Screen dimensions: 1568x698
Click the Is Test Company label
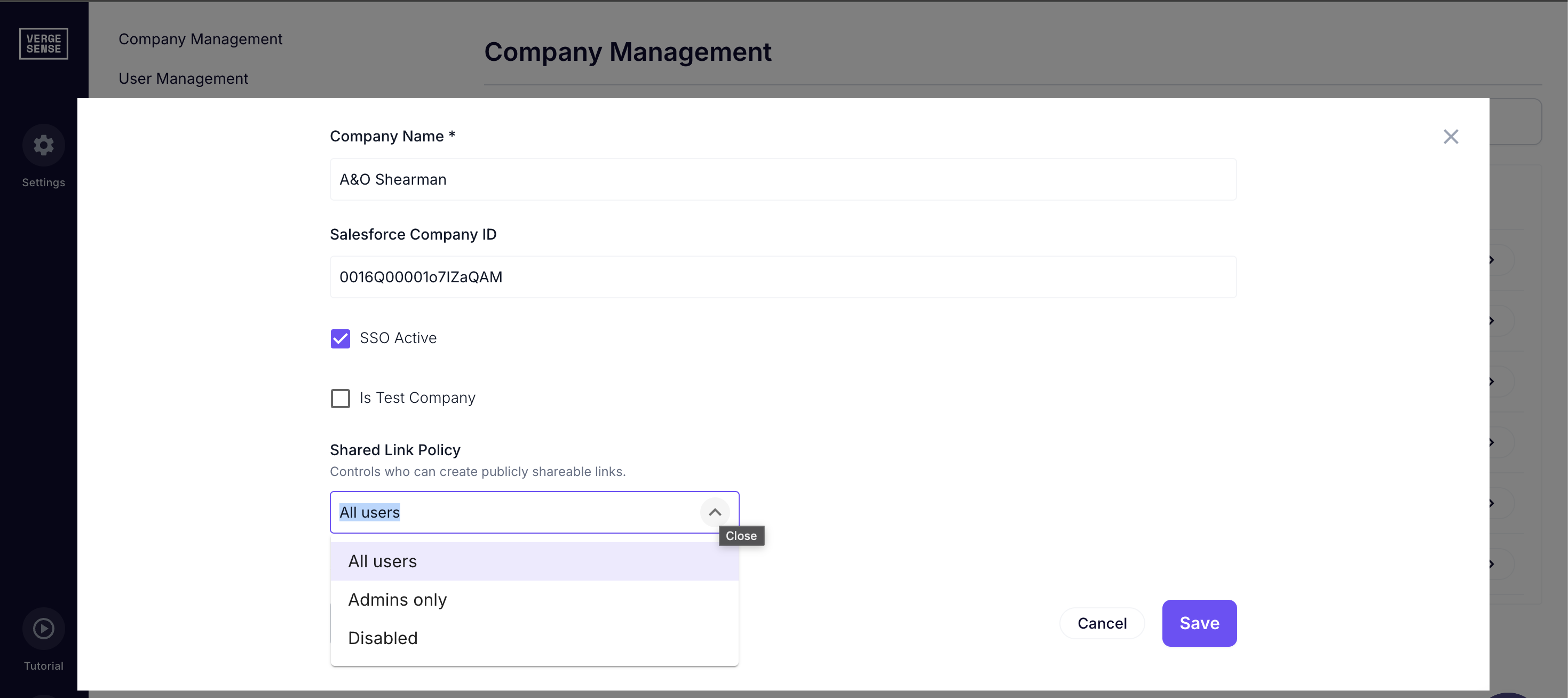coord(417,398)
